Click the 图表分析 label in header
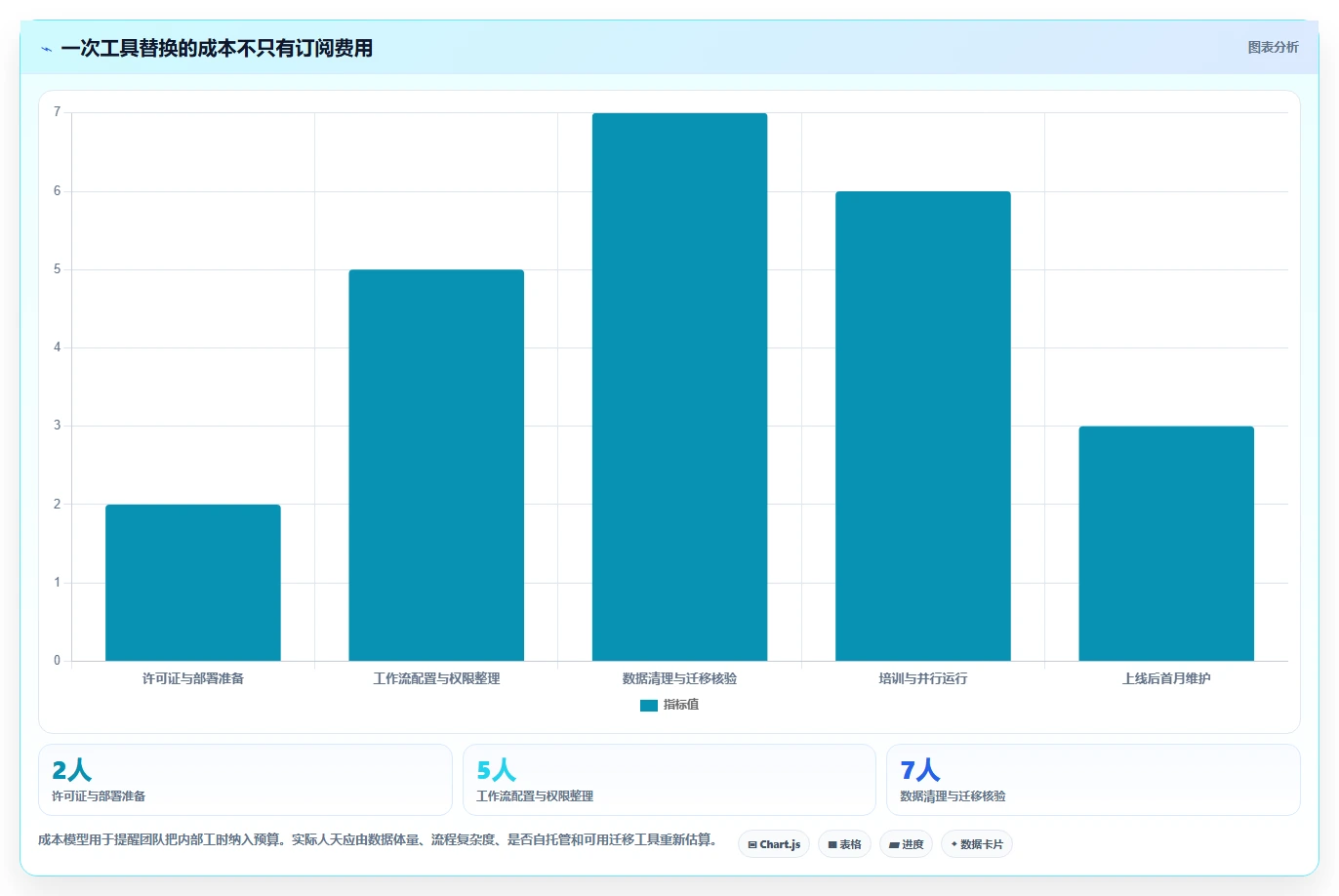This screenshot has height=896, width=1339. click(x=1273, y=47)
